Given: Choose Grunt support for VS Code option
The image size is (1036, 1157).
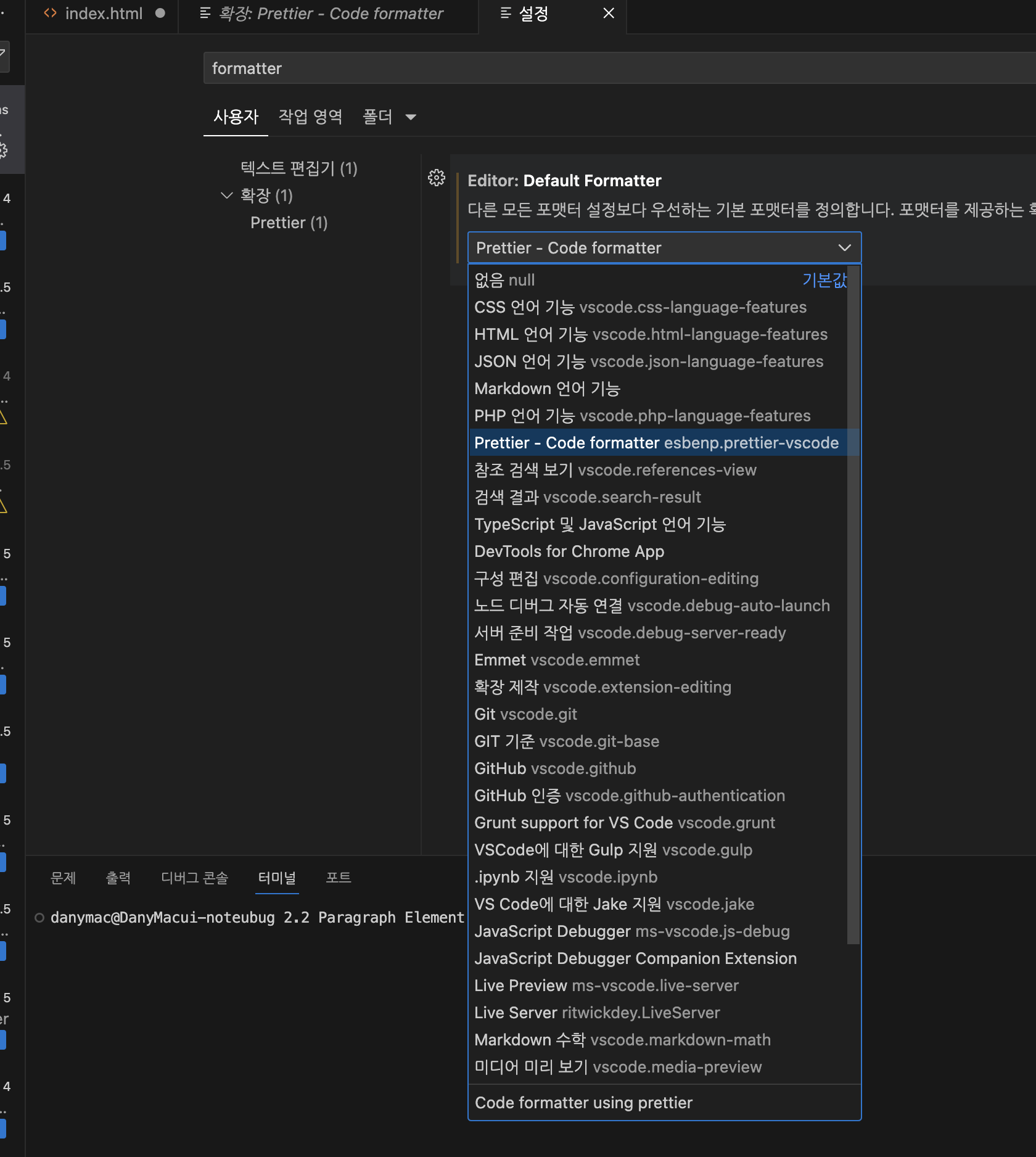Looking at the screenshot, I should pos(658,823).
